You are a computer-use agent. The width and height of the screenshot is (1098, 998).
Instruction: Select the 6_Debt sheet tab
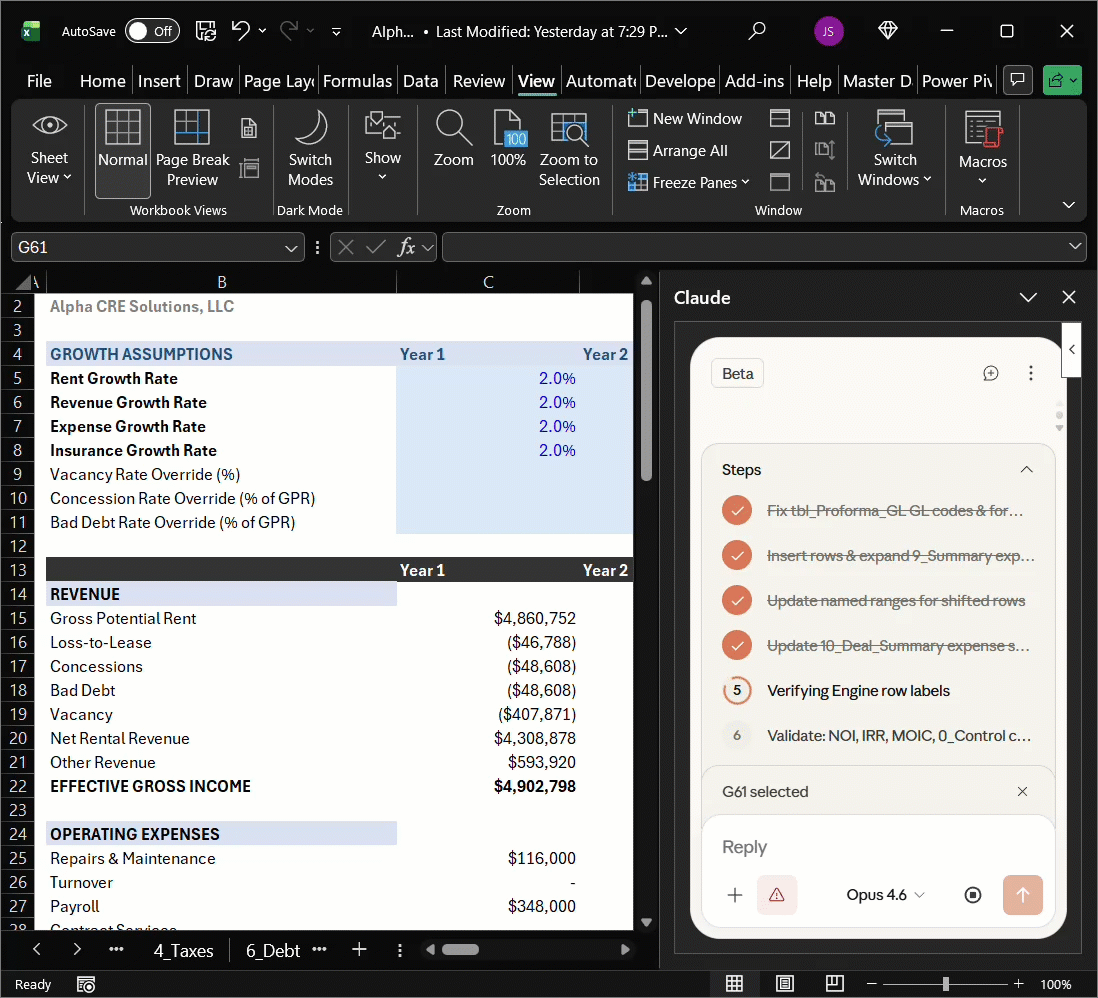[x=271, y=950]
